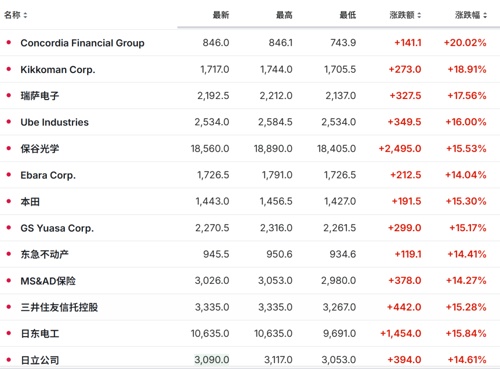Click the 最低 column header
Image resolution: width=500 pixels, height=369 pixels.
click(348, 15)
